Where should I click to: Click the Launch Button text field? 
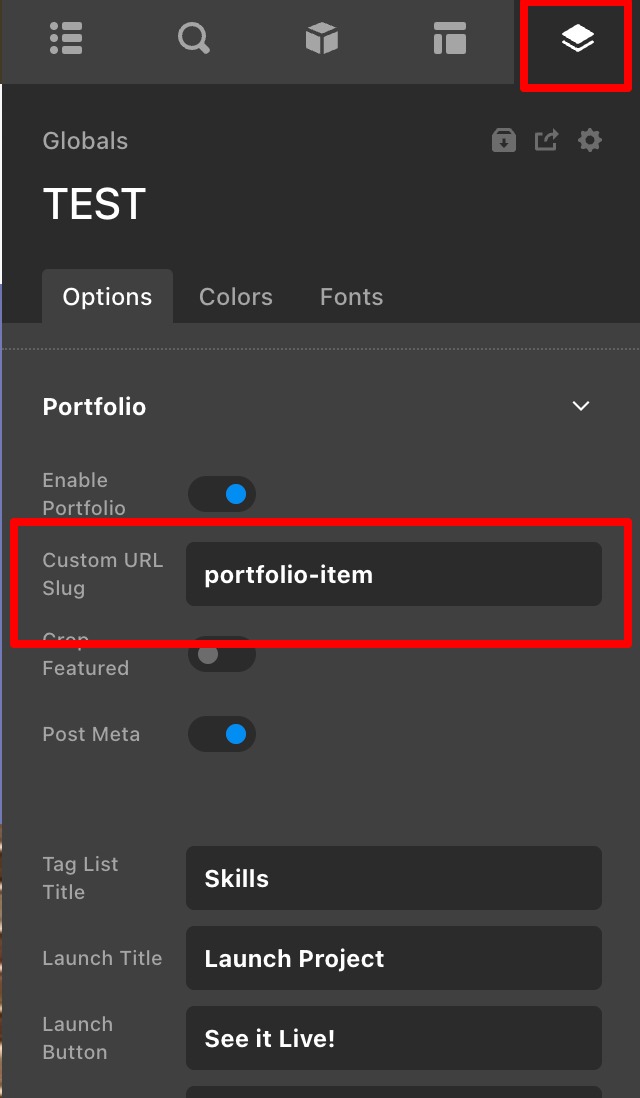point(394,1038)
